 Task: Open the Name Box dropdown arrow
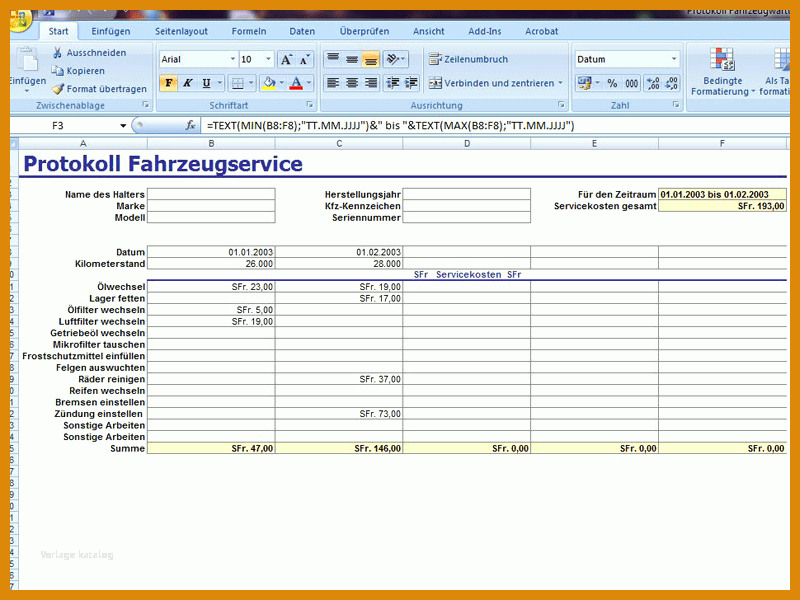coord(123,126)
